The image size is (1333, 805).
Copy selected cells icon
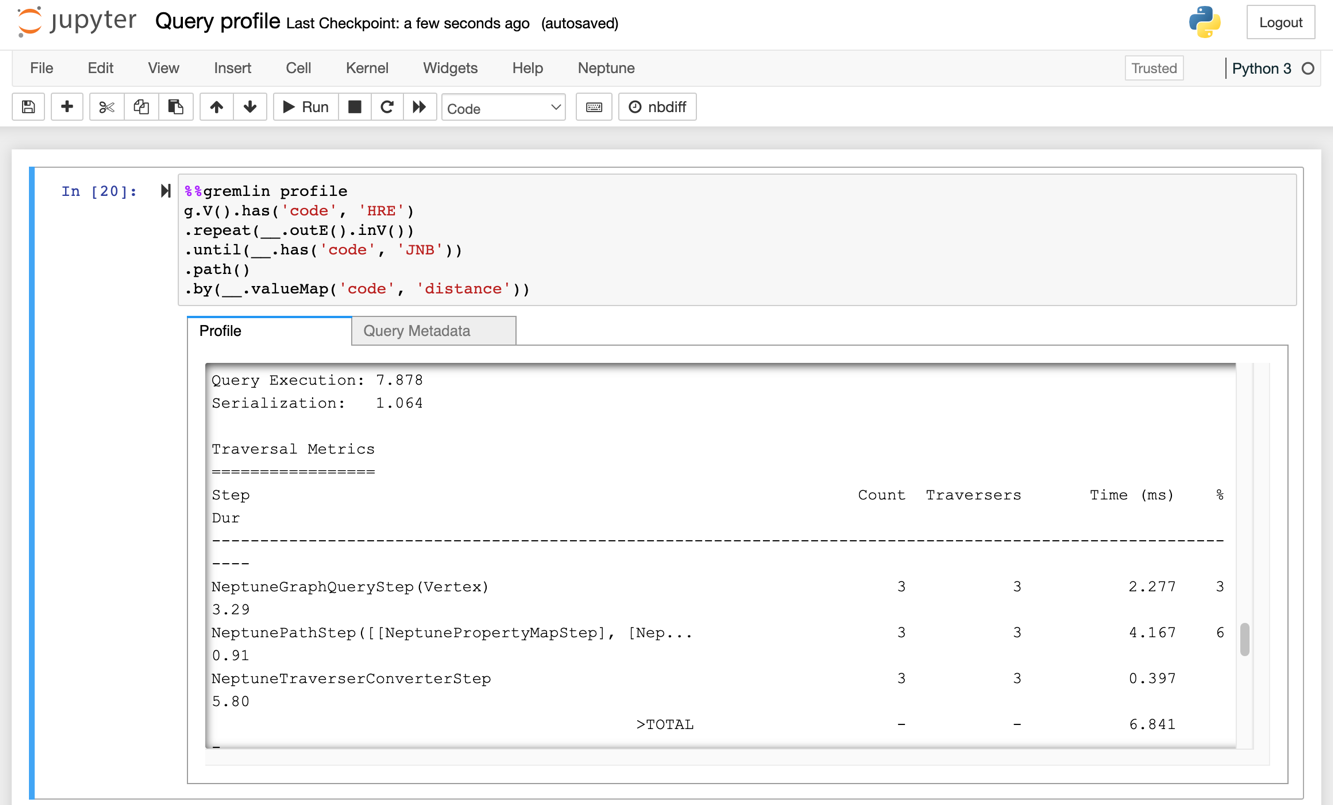141,107
